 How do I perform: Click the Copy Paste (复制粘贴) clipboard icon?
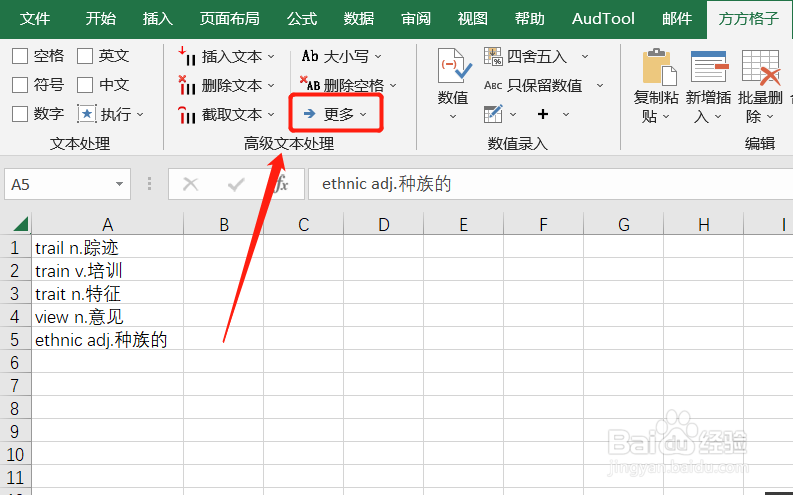click(x=659, y=67)
